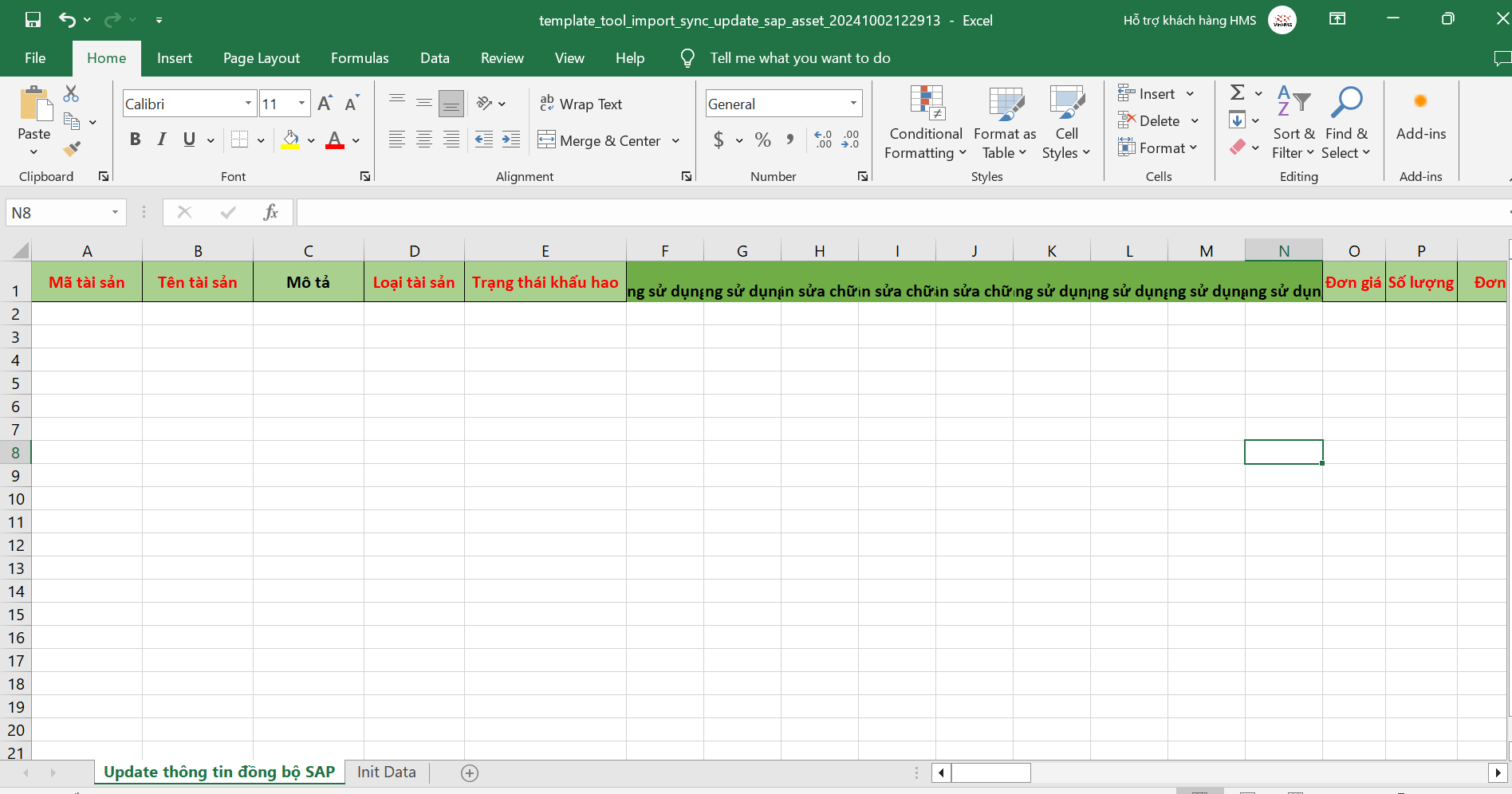This screenshot has height=794, width=1512.
Task: Click the Cut scissors icon
Action: [x=71, y=94]
